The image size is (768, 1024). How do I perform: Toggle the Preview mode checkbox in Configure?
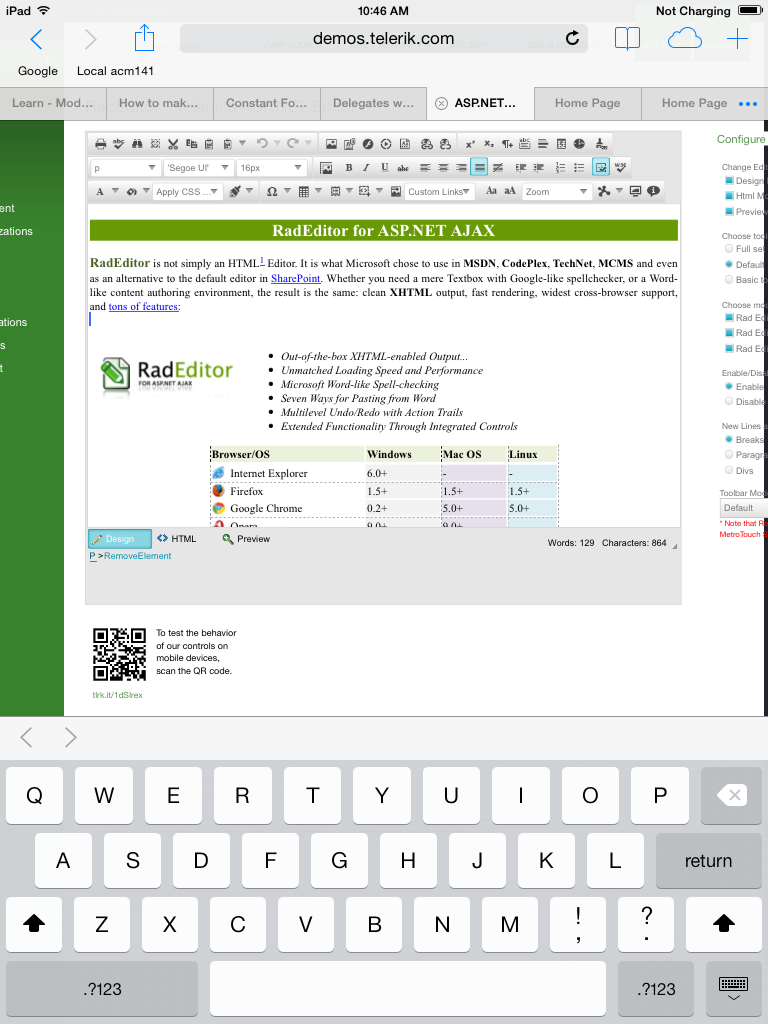(x=729, y=211)
